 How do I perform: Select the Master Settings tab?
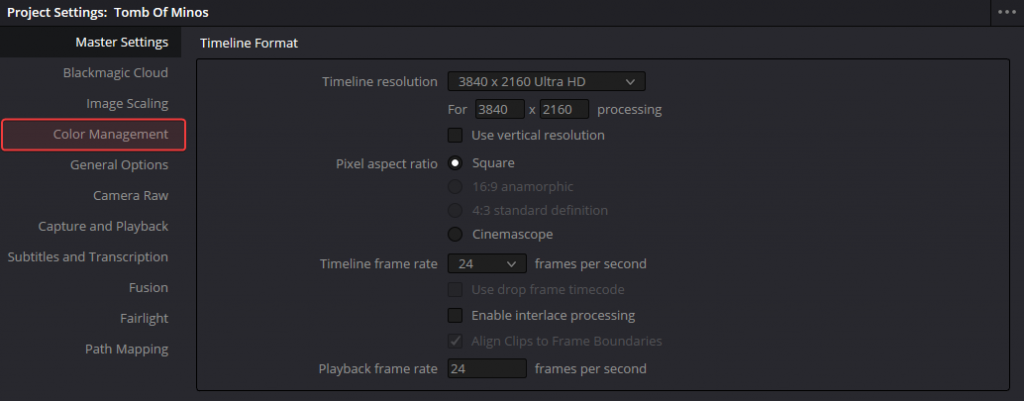pos(121,42)
